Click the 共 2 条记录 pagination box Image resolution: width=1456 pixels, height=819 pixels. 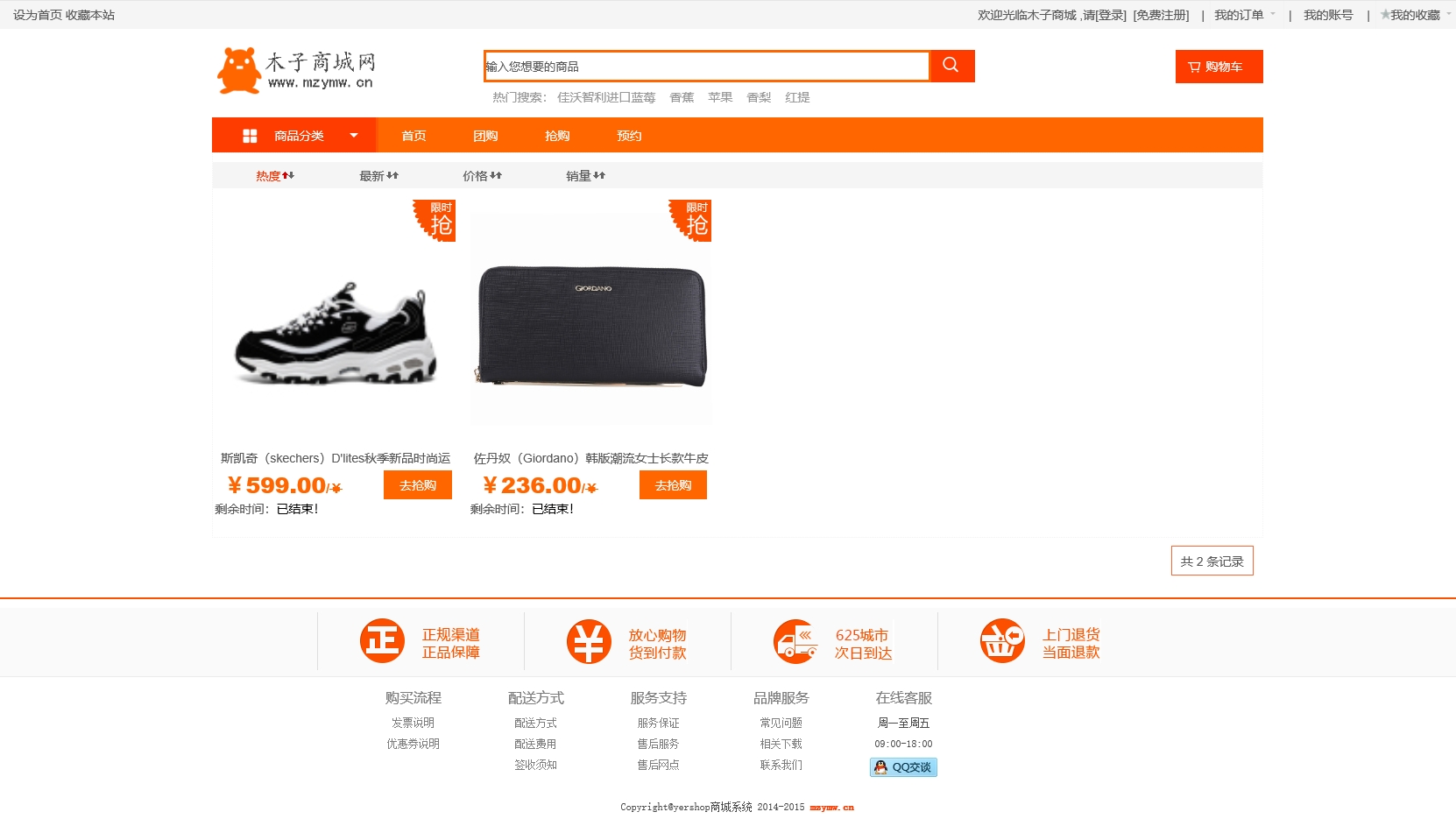1212,561
